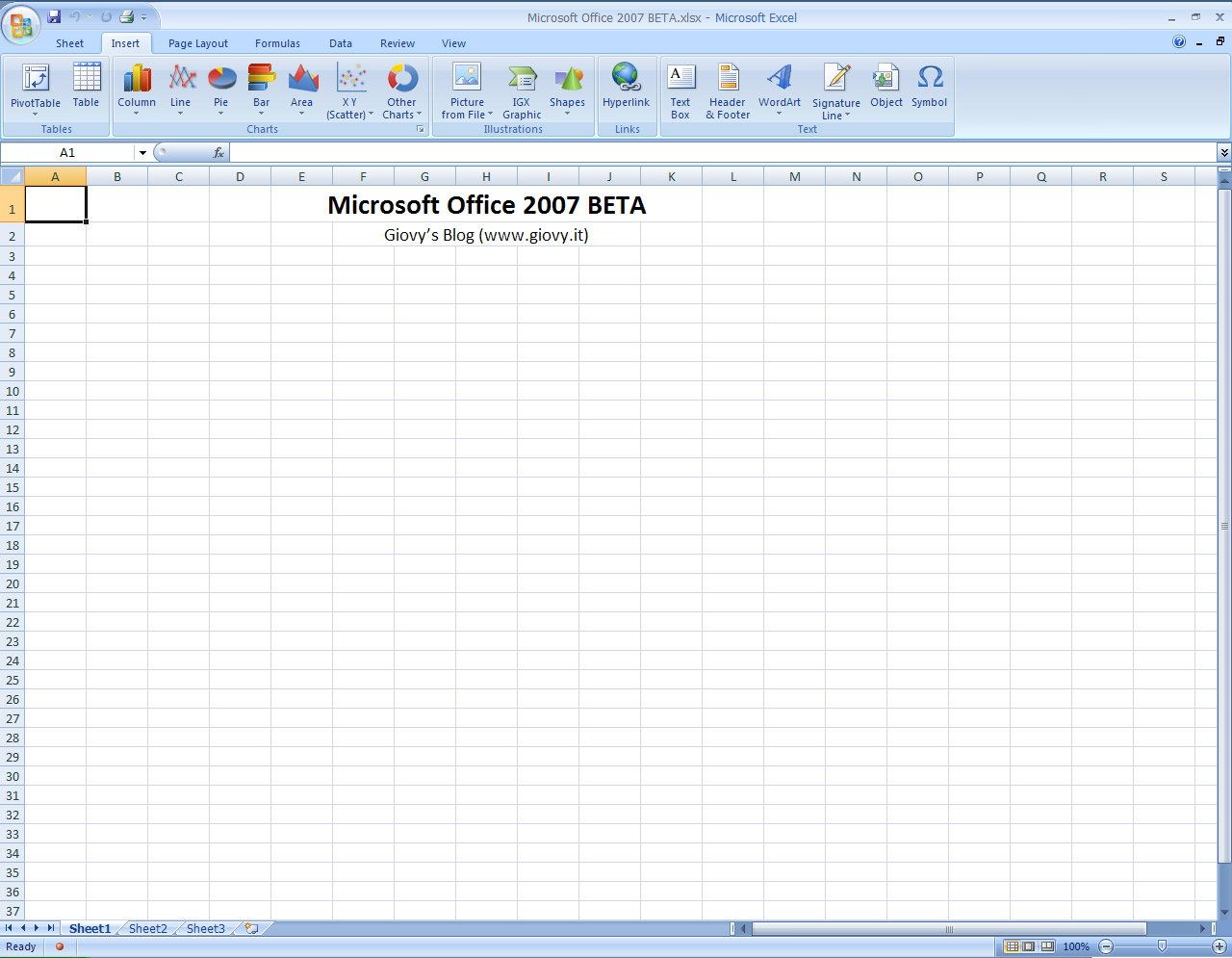Launch the Charts group dialog box launcher
Screen dimensions: 1232x958
421,129
